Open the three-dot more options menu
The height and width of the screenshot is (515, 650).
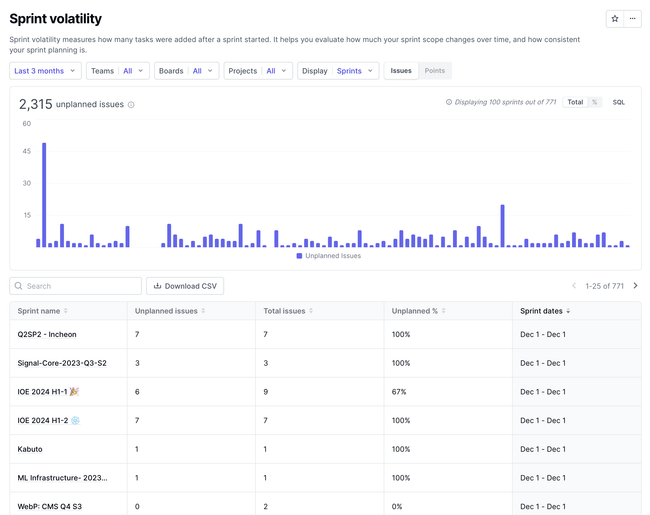point(633,19)
